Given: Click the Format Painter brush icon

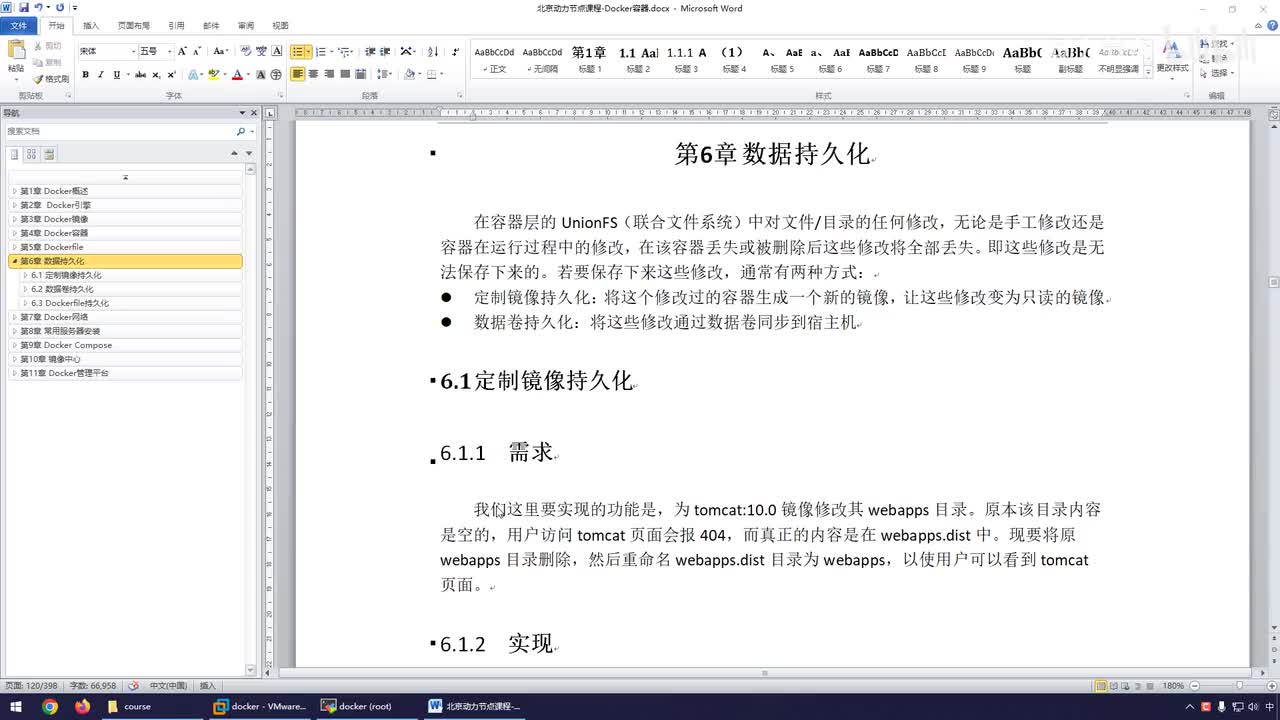Looking at the screenshot, I should click(38, 79).
